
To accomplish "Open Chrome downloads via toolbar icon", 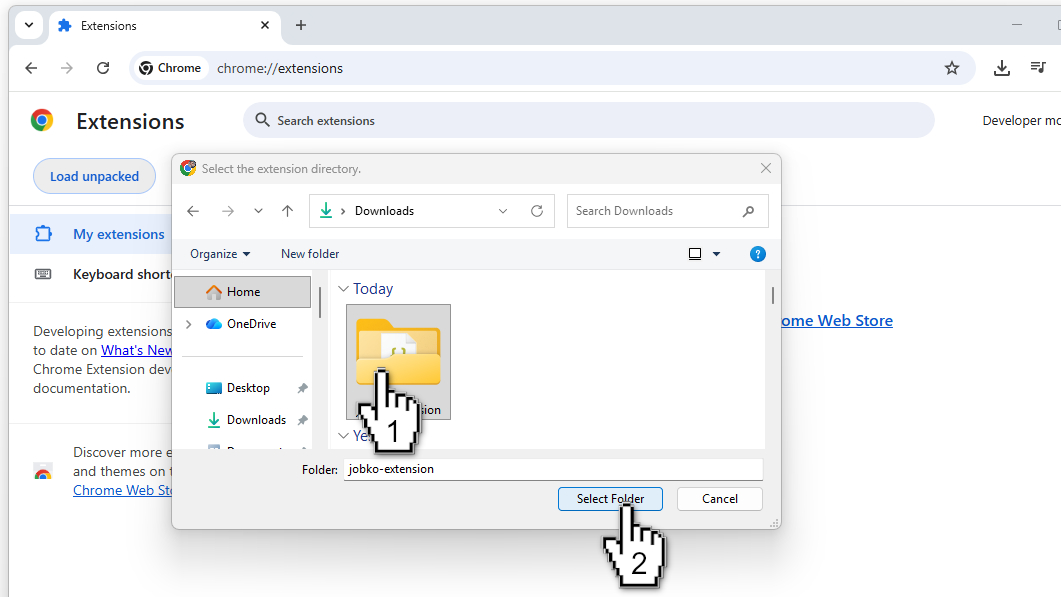I will [x=1002, y=67].
